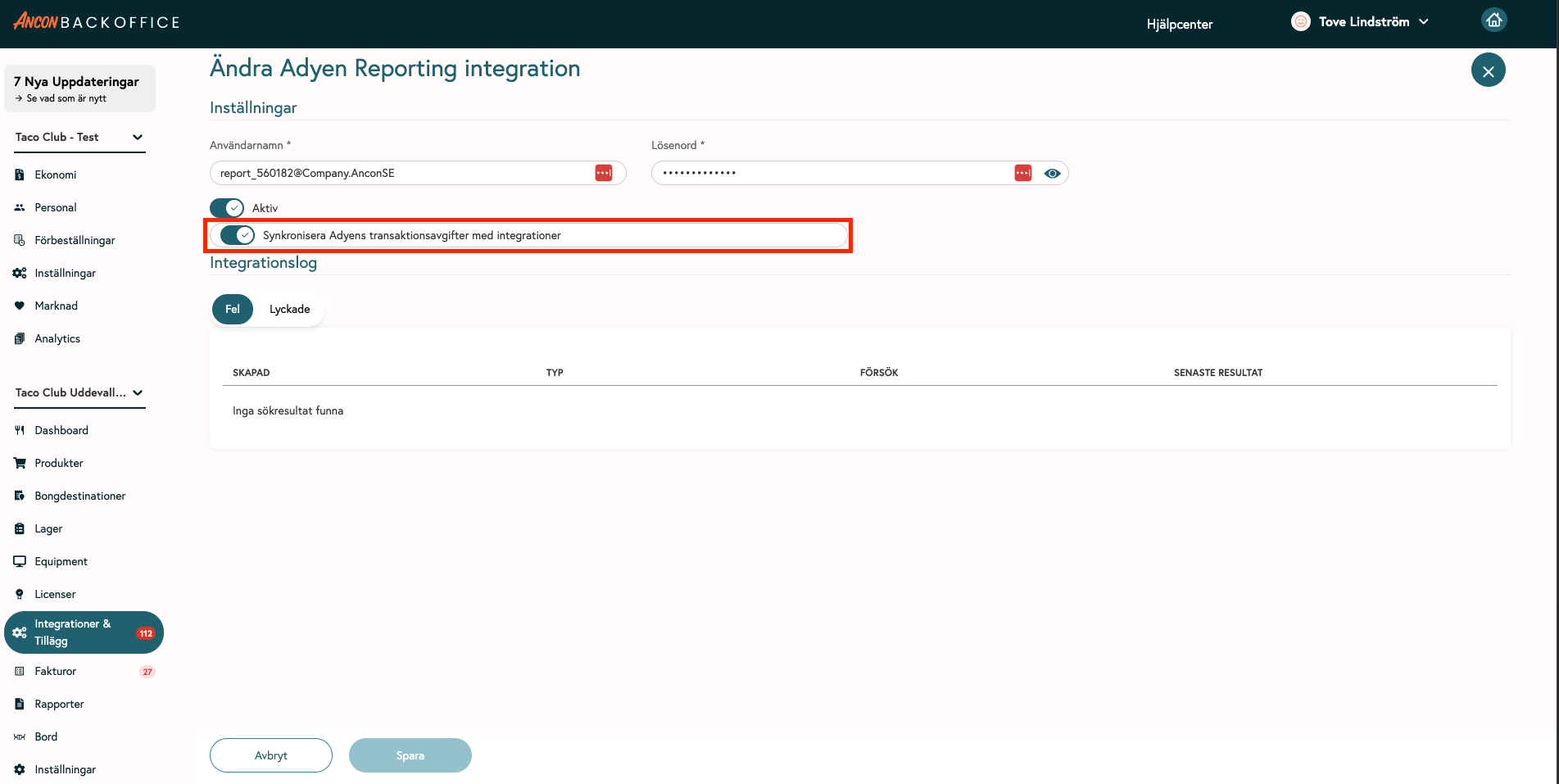Click the 27 badge on Fakturor
Viewport: 1559px width, 784px height.
click(147, 672)
